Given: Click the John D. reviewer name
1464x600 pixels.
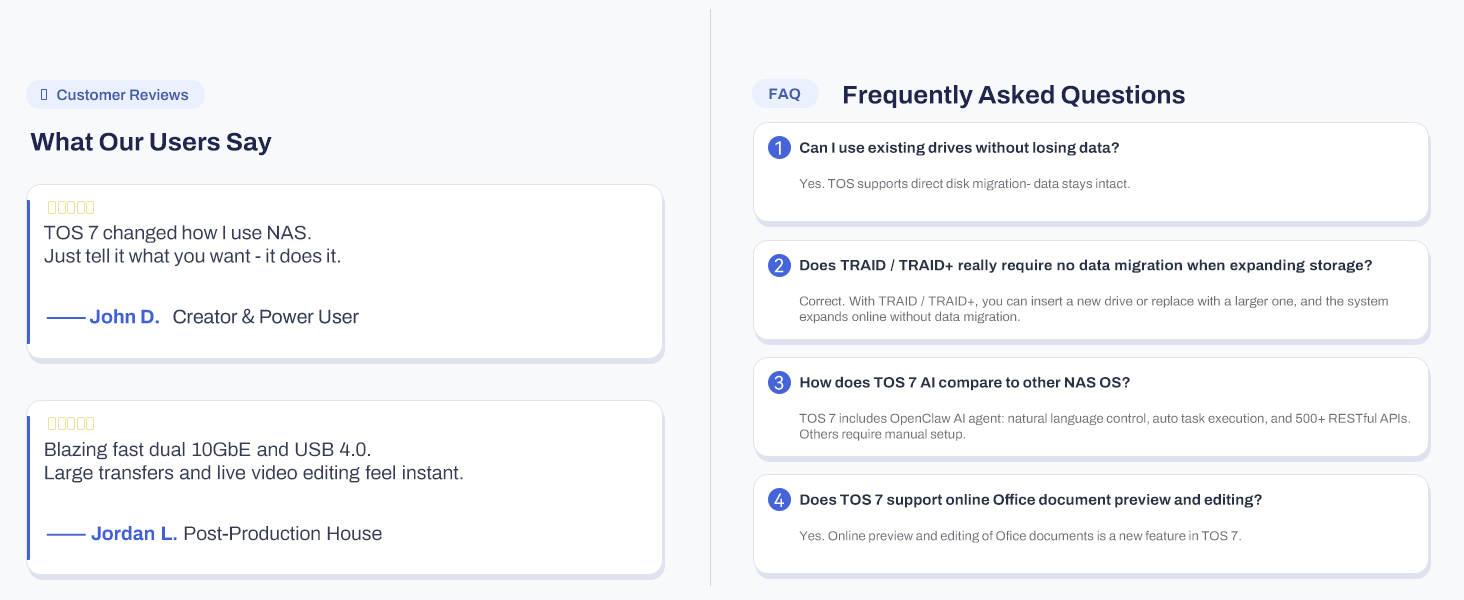Looking at the screenshot, I should 125,317.
